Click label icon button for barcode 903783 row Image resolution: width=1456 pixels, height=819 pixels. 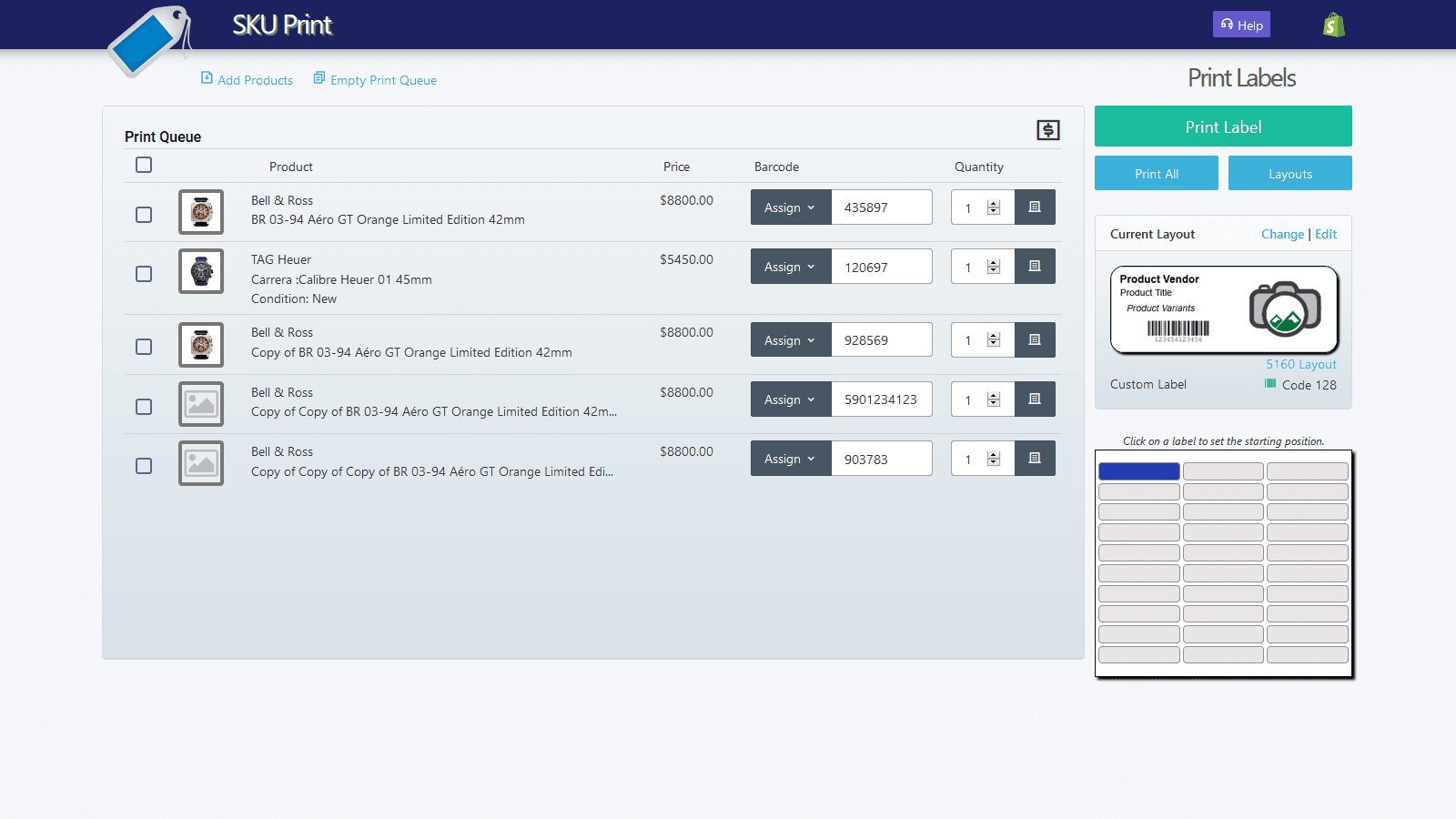click(1035, 459)
